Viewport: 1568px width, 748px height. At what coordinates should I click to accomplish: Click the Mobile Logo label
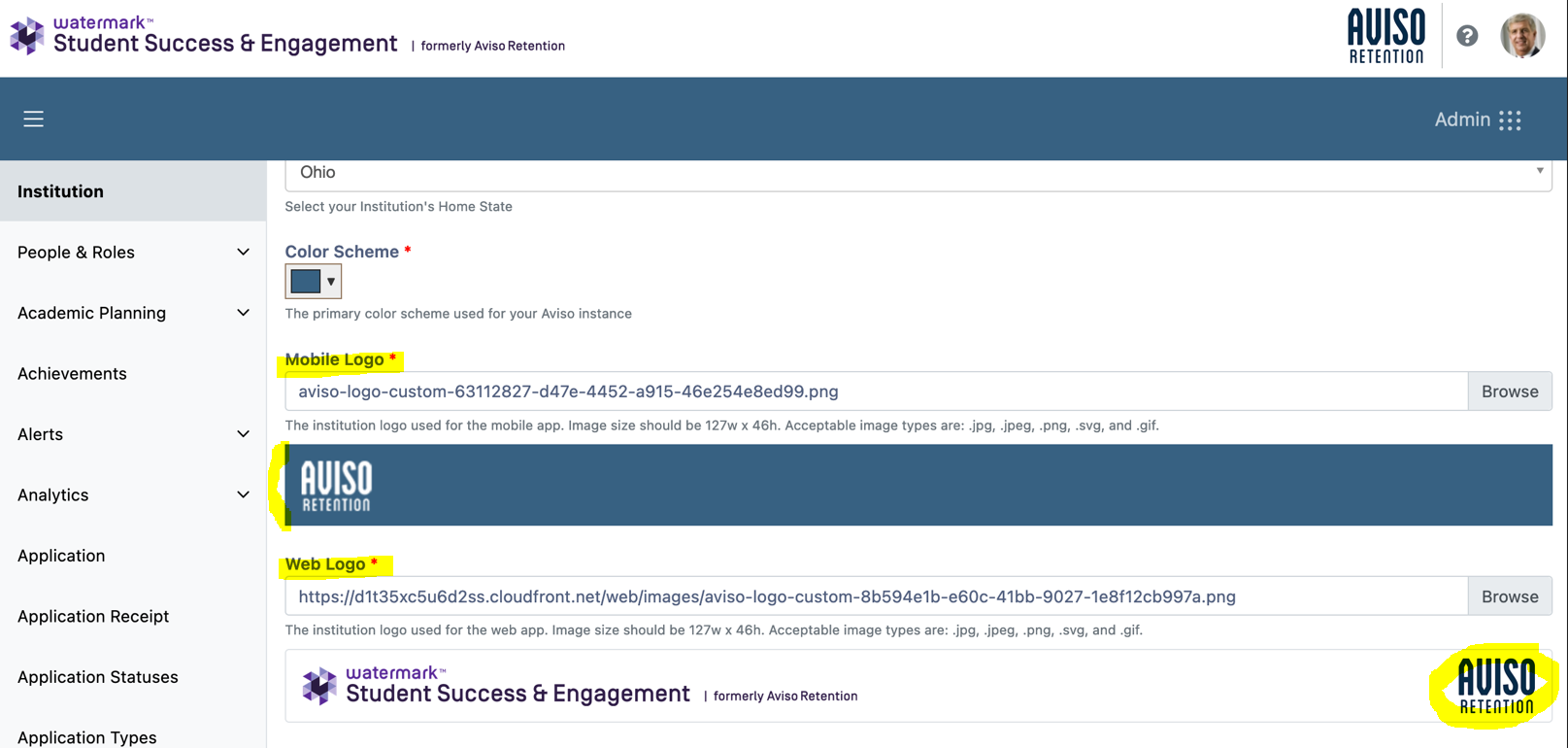335,359
